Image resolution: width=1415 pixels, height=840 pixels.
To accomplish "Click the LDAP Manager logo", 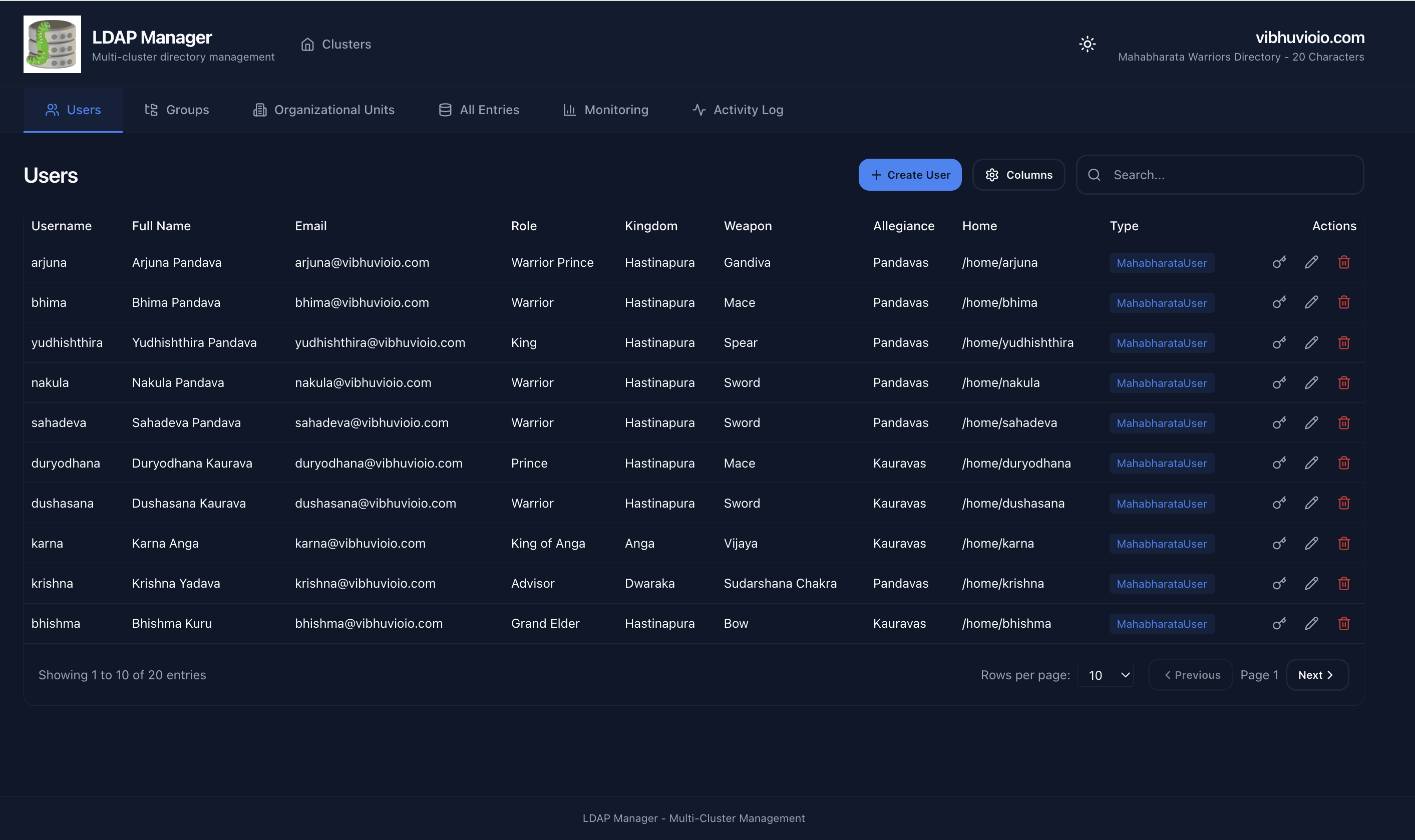I will 52,44.
